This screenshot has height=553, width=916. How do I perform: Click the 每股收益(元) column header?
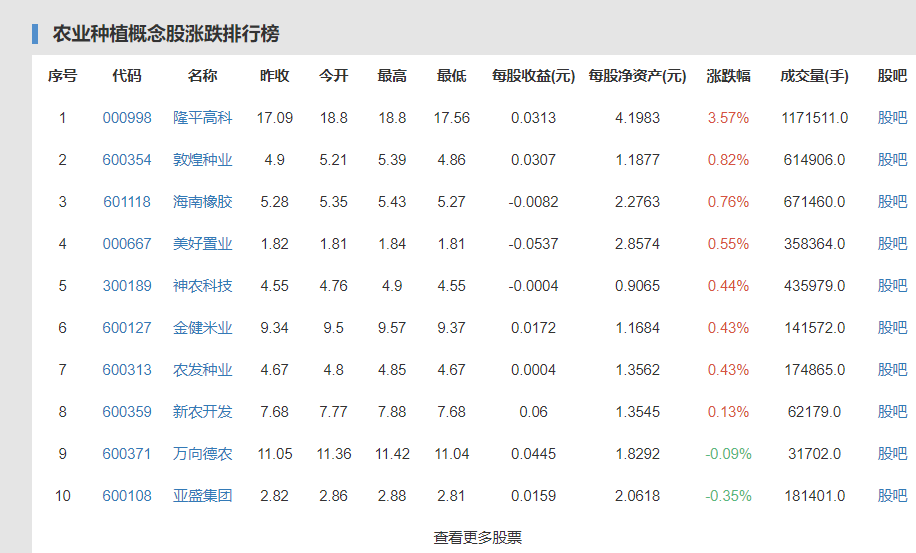click(533, 76)
